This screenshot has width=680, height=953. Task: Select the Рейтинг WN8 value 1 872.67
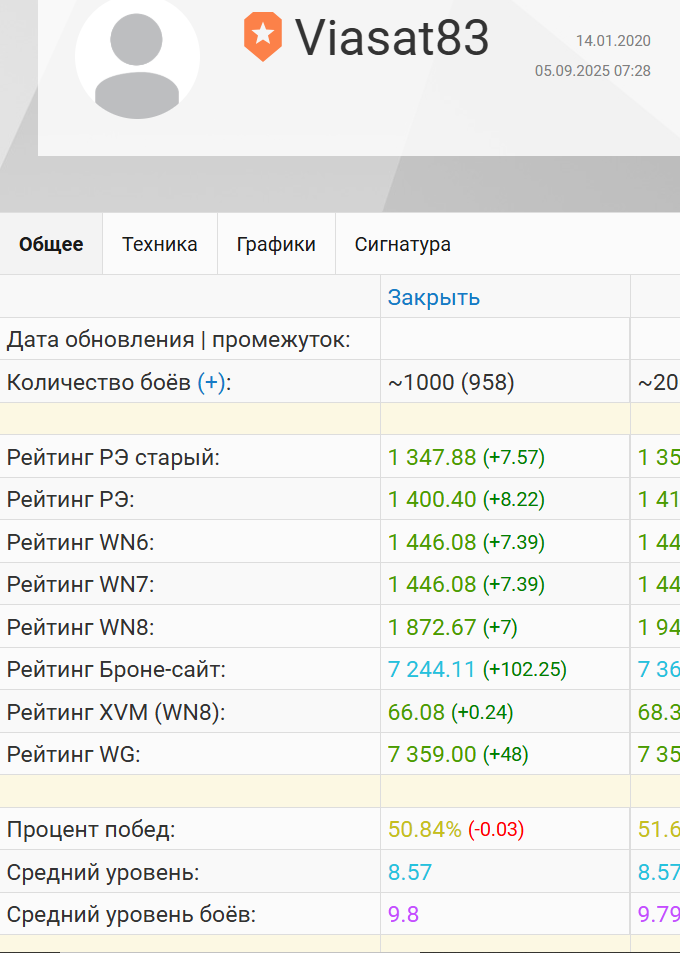[432, 628]
